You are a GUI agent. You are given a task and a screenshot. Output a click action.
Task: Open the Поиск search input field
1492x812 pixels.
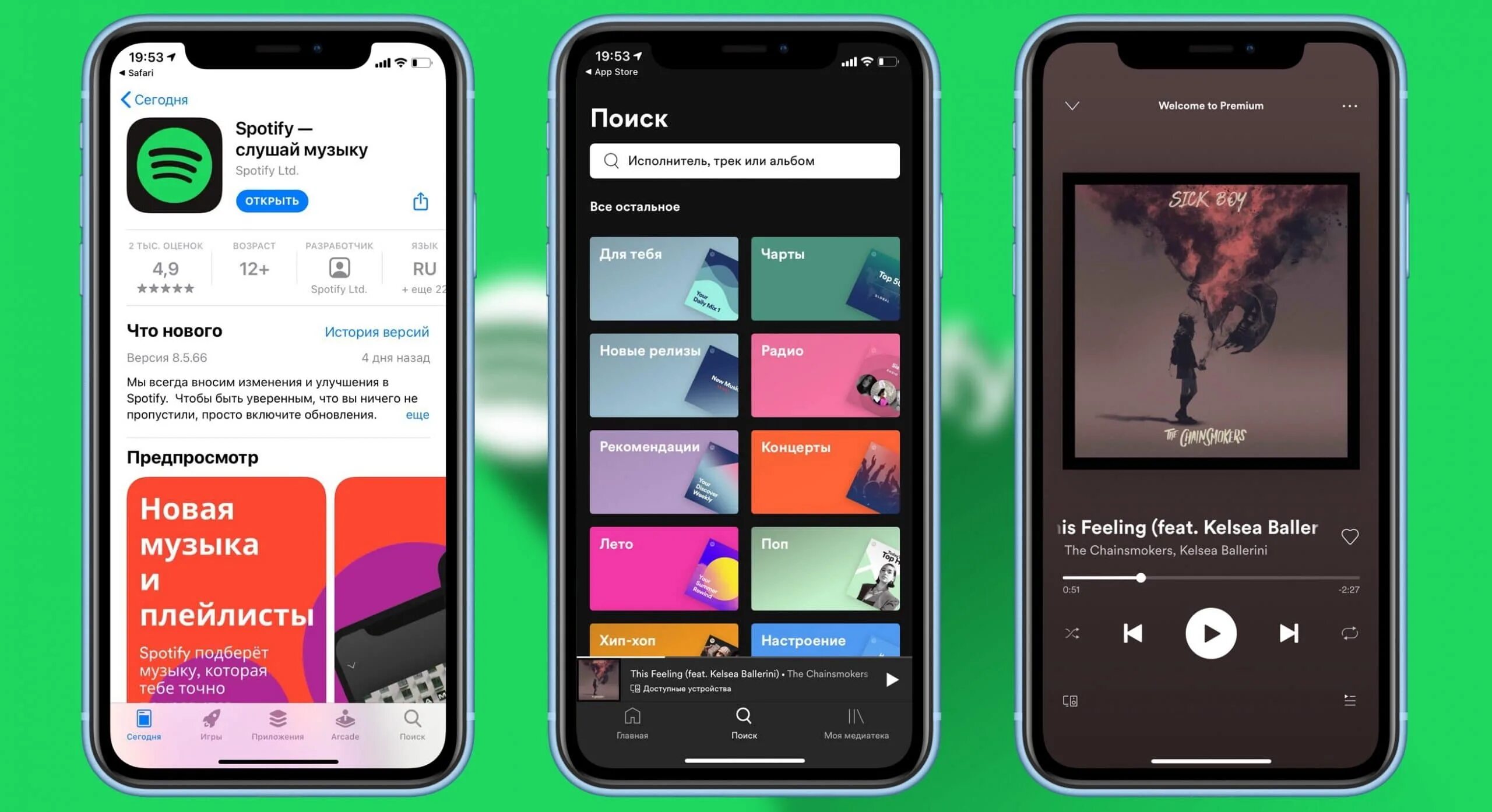[x=745, y=161]
